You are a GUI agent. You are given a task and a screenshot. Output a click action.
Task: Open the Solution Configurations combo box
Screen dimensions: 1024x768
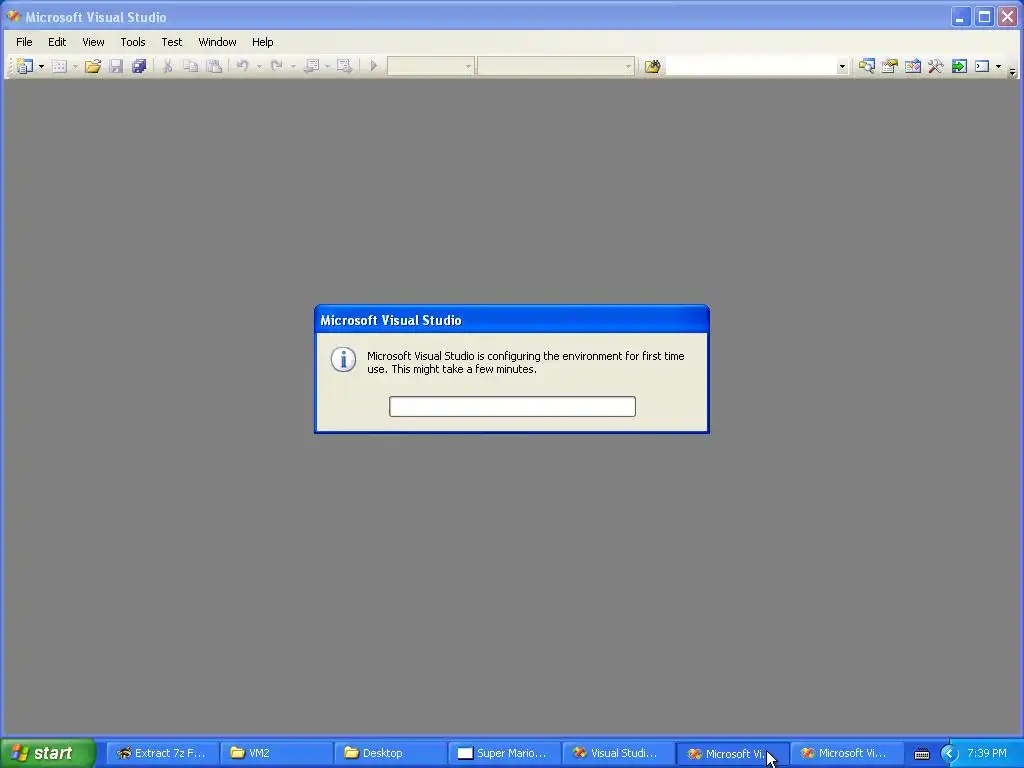click(430, 66)
